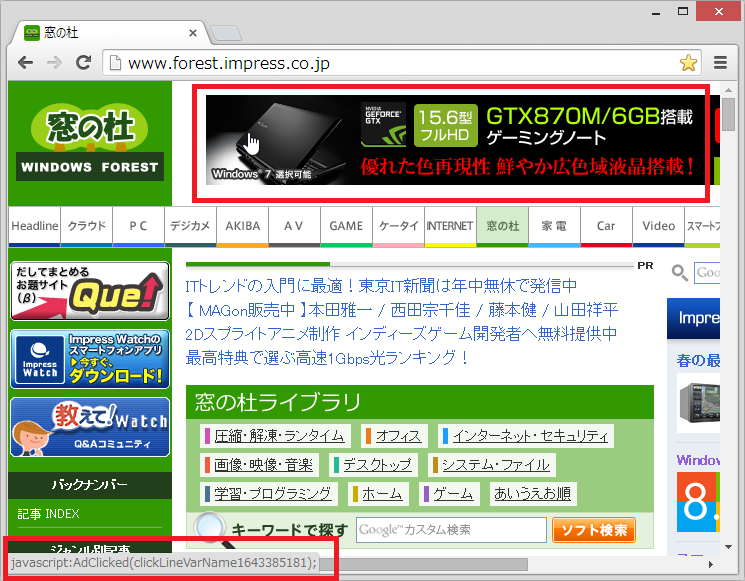
Task: Open the クラウド navigation tab
Action: (86, 226)
